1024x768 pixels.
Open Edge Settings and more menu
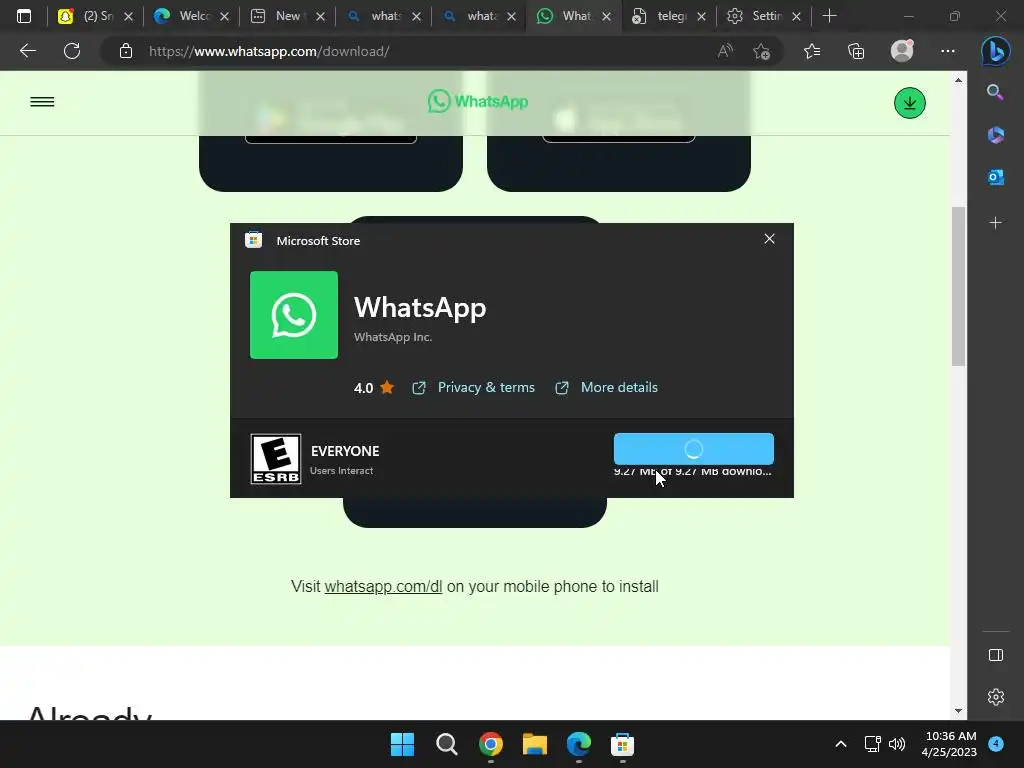pyautogui.click(x=948, y=51)
